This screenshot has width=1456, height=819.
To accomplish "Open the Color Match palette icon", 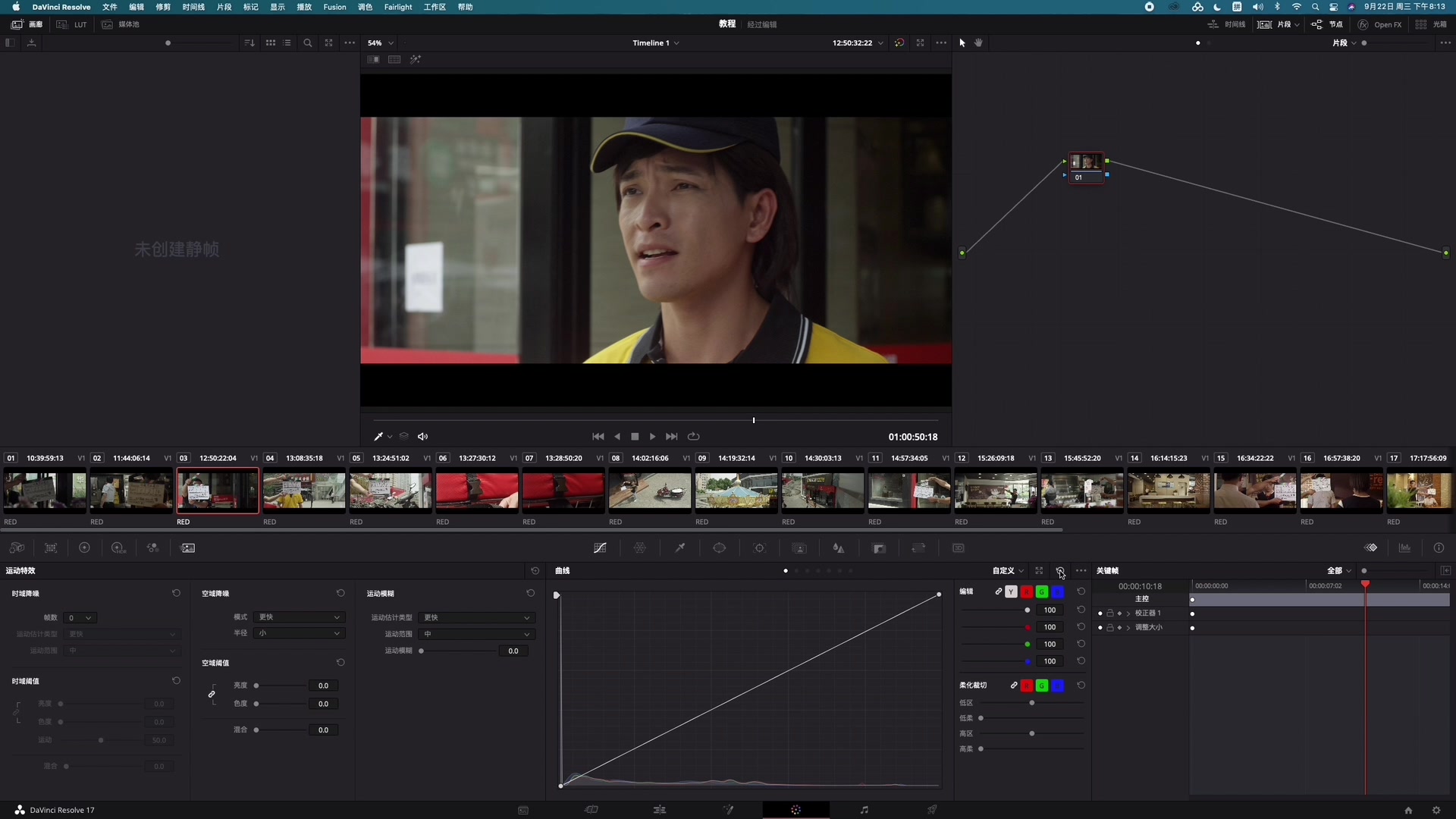I will (x=51, y=548).
